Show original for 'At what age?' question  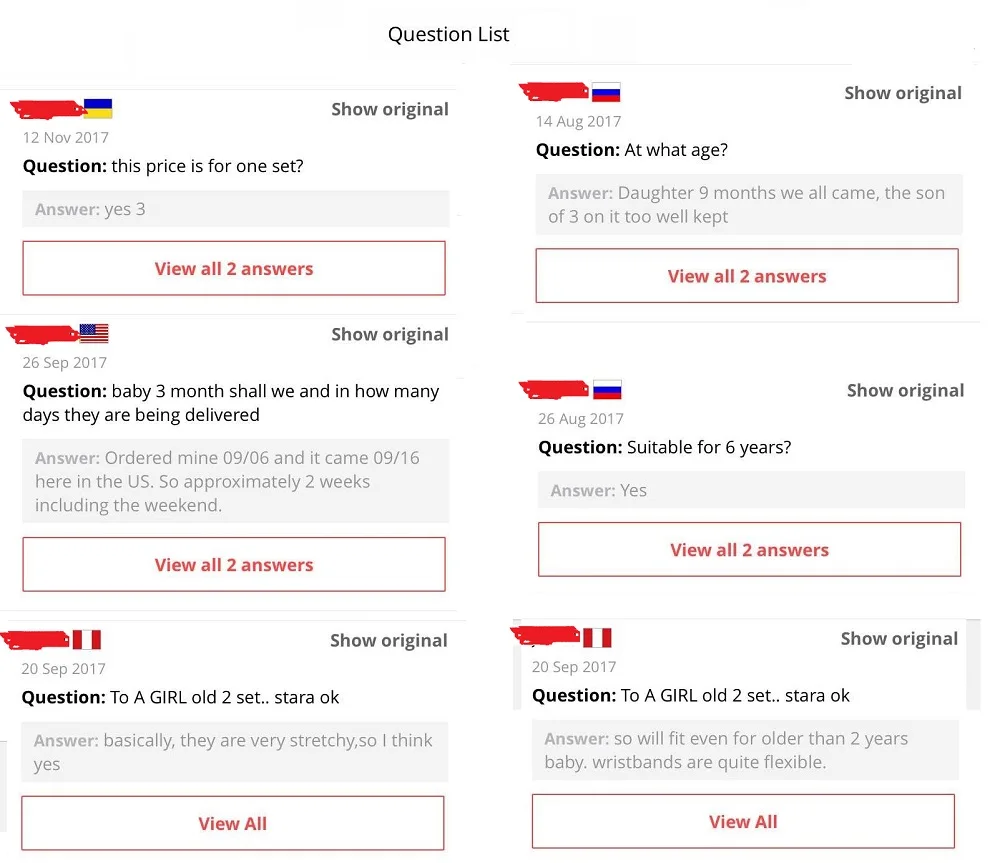pos(903,93)
